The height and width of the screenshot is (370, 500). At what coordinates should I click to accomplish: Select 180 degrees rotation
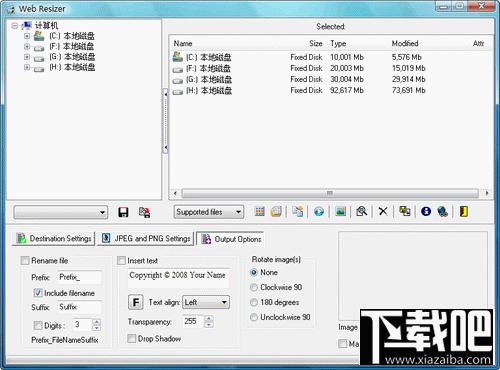[x=254, y=302]
